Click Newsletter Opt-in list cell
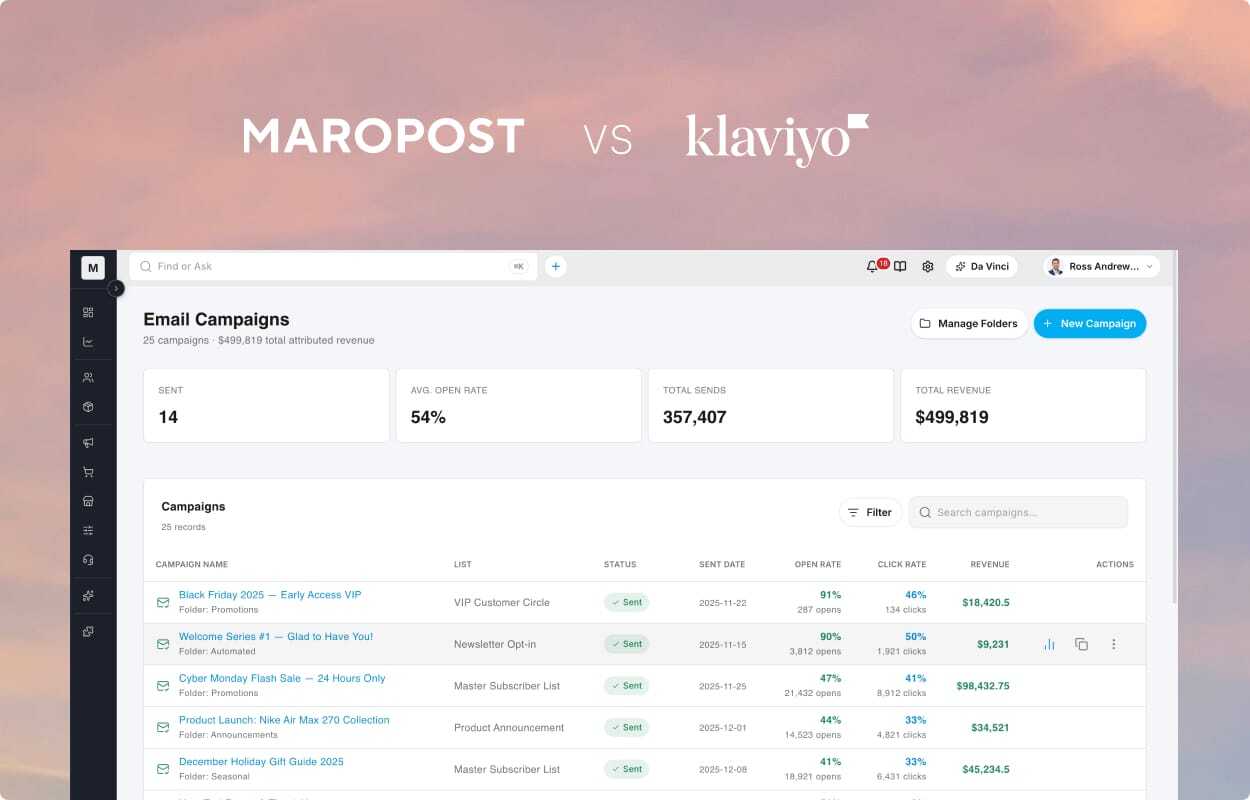1250x800 pixels. tap(495, 644)
